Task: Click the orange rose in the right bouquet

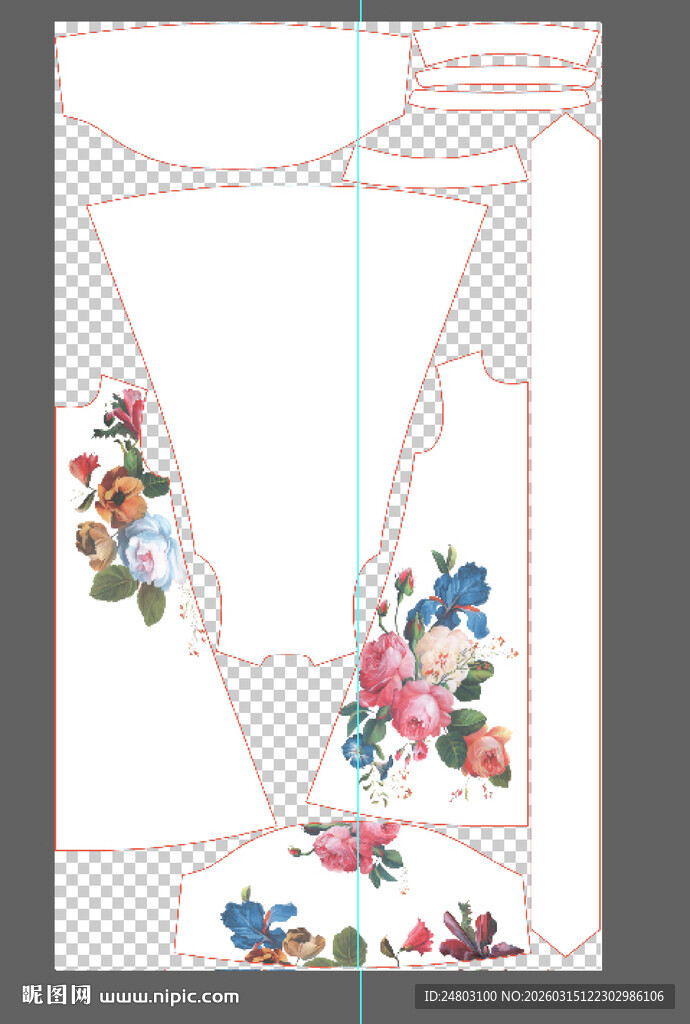Action: click(487, 752)
